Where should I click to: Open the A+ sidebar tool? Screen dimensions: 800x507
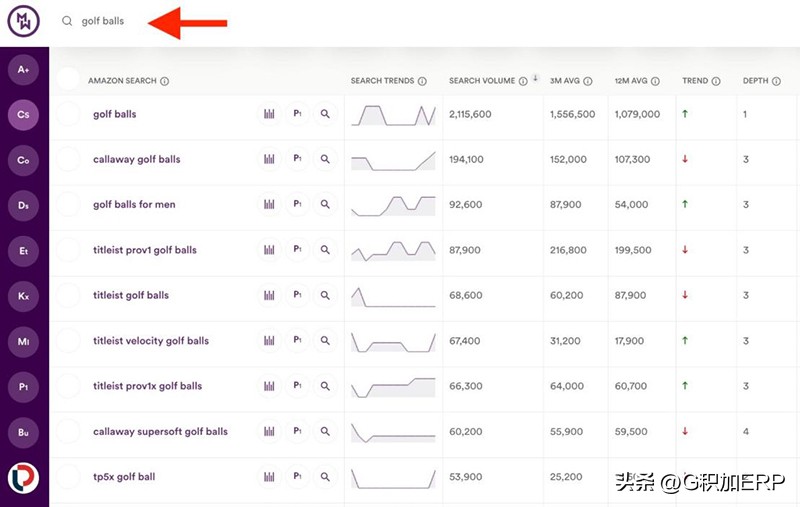click(23, 69)
